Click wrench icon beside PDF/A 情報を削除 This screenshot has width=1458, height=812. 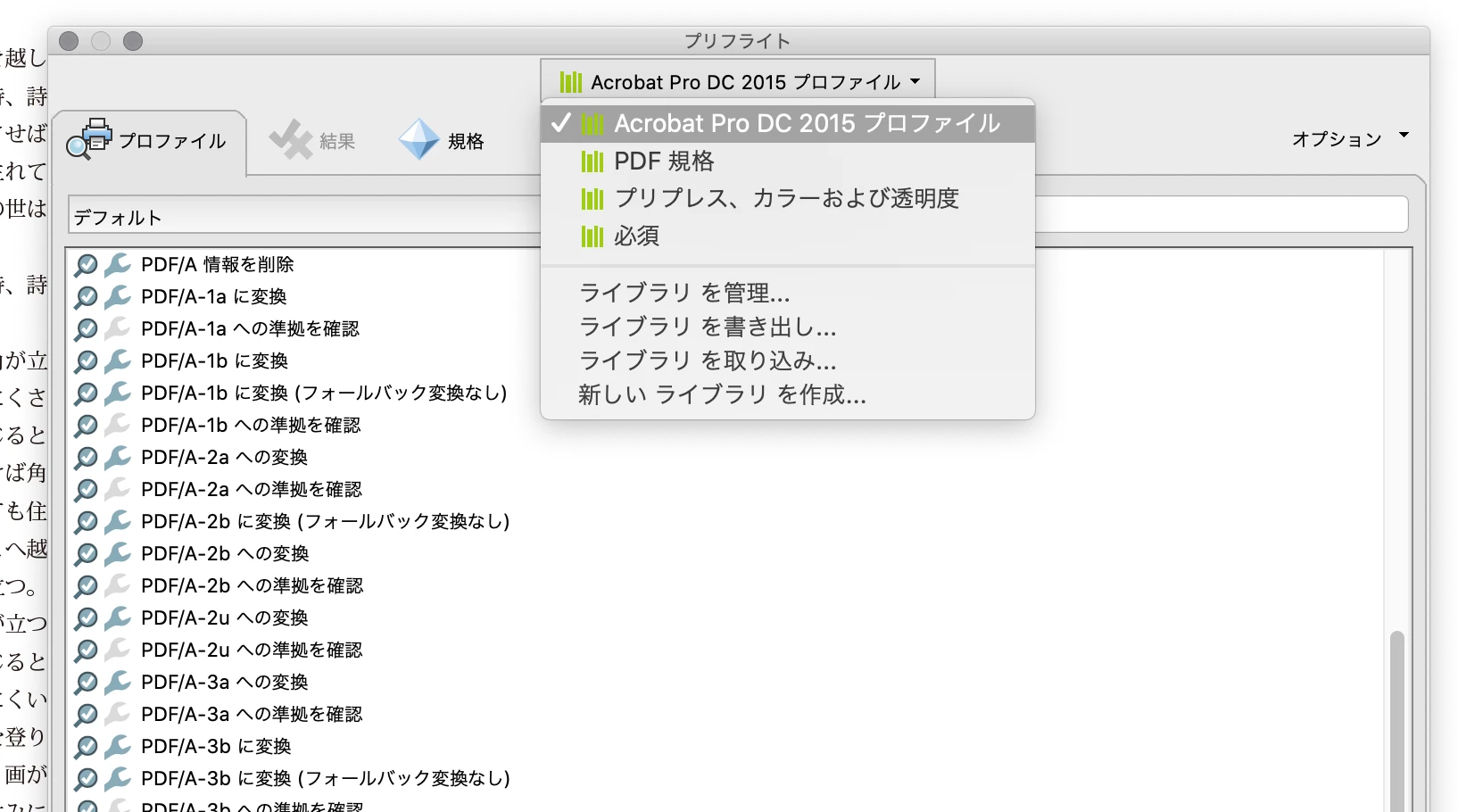(x=117, y=265)
